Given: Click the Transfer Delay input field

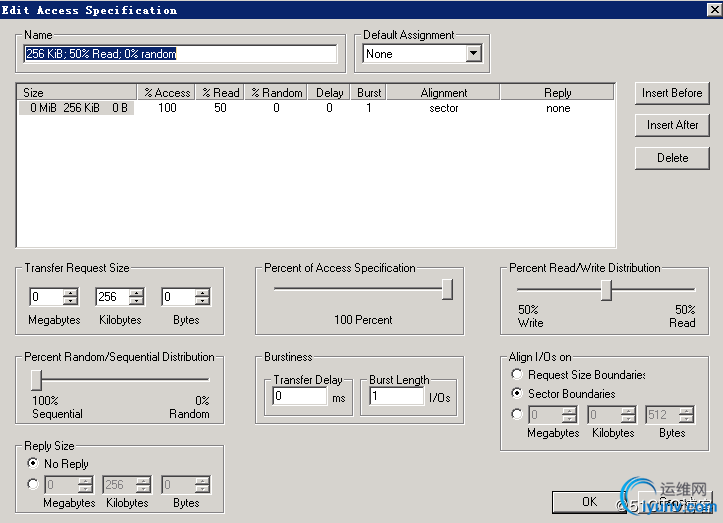Looking at the screenshot, I should 300,396.
